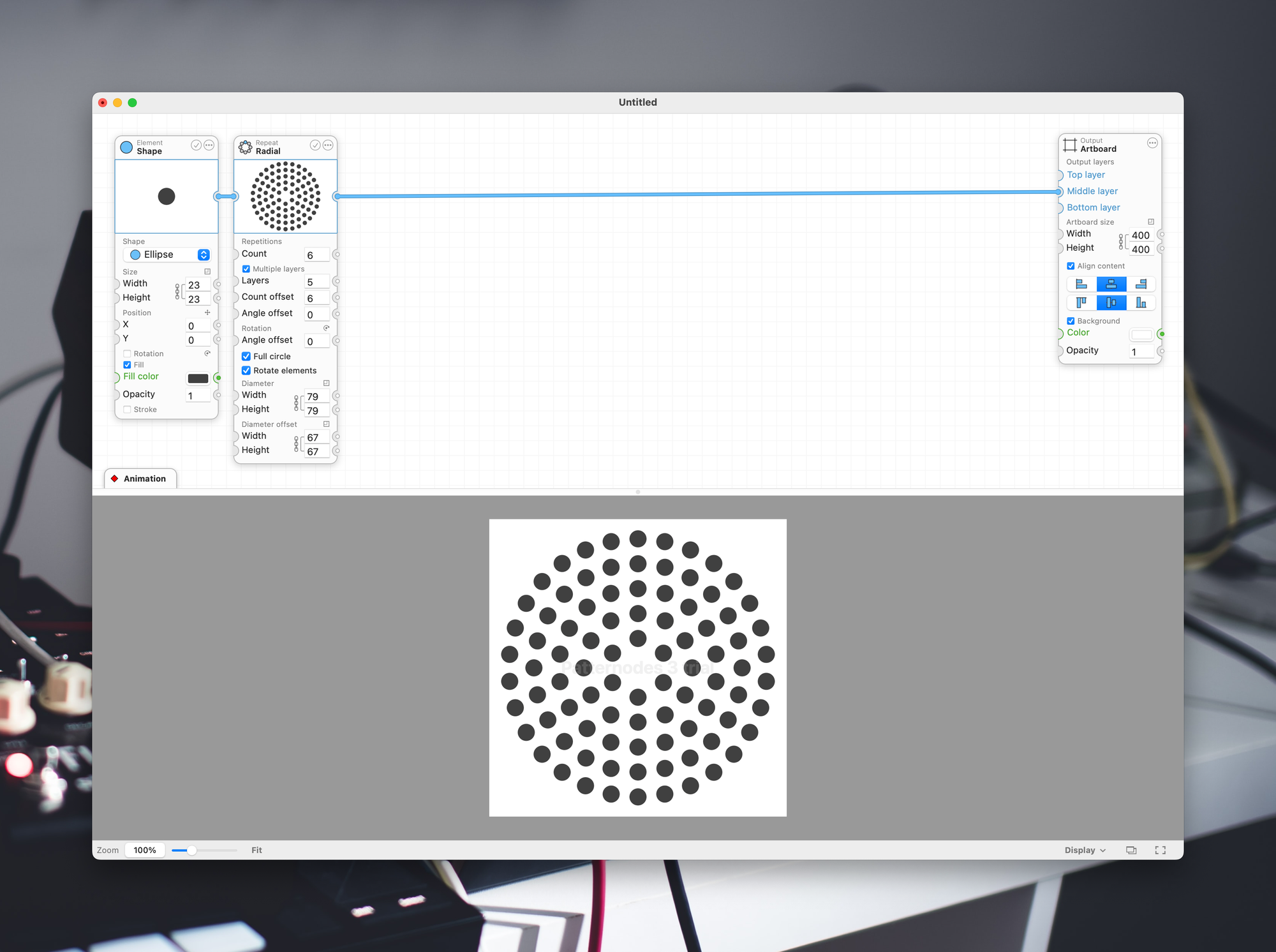Disable Rotate elements checkbox

(246, 371)
